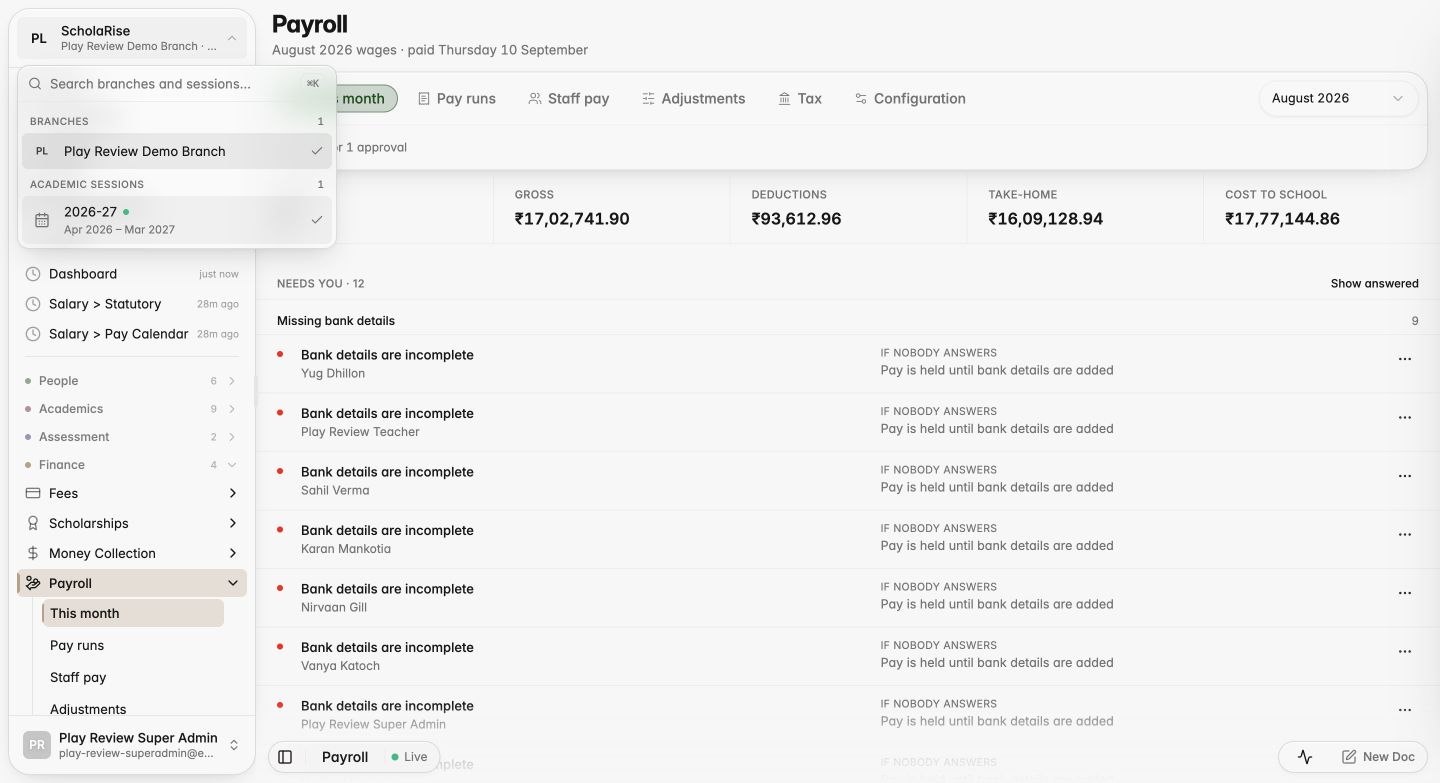This screenshot has height=783, width=1440.
Task: Open the three-dot menu for Yug Dhillon
Action: [1405, 359]
